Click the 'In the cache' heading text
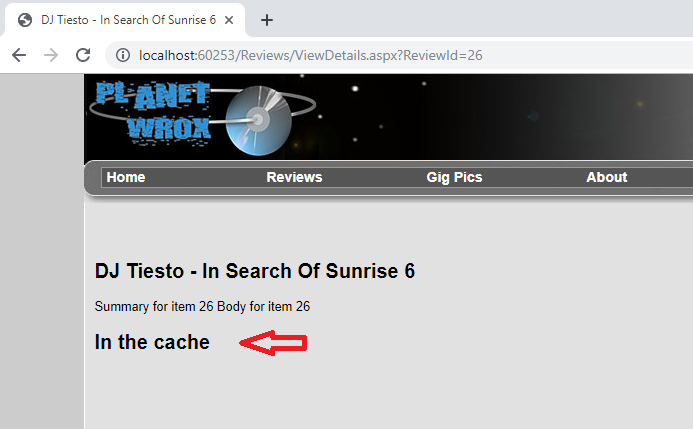The height and width of the screenshot is (429, 693). click(152, 342)
